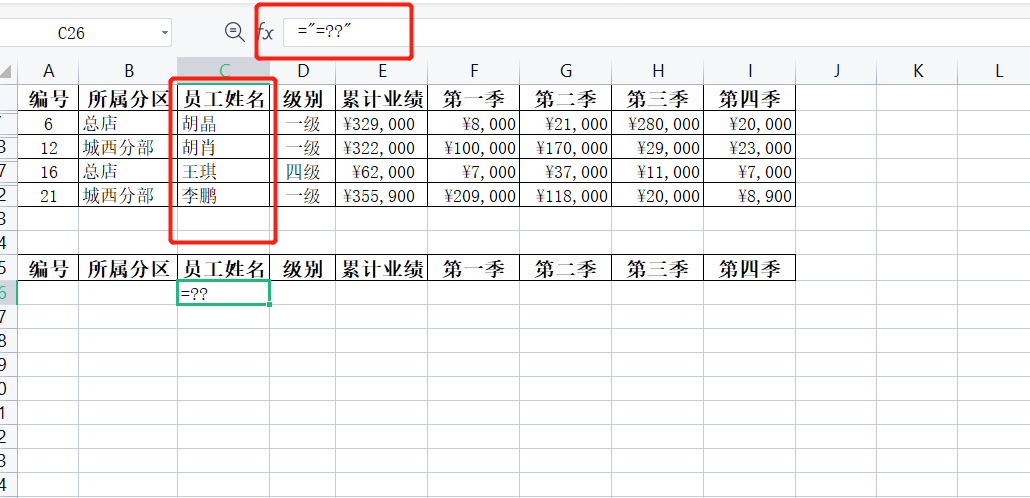Screen dimensions: 1030x498
Task: Select column C header
Action: point(224,71)
